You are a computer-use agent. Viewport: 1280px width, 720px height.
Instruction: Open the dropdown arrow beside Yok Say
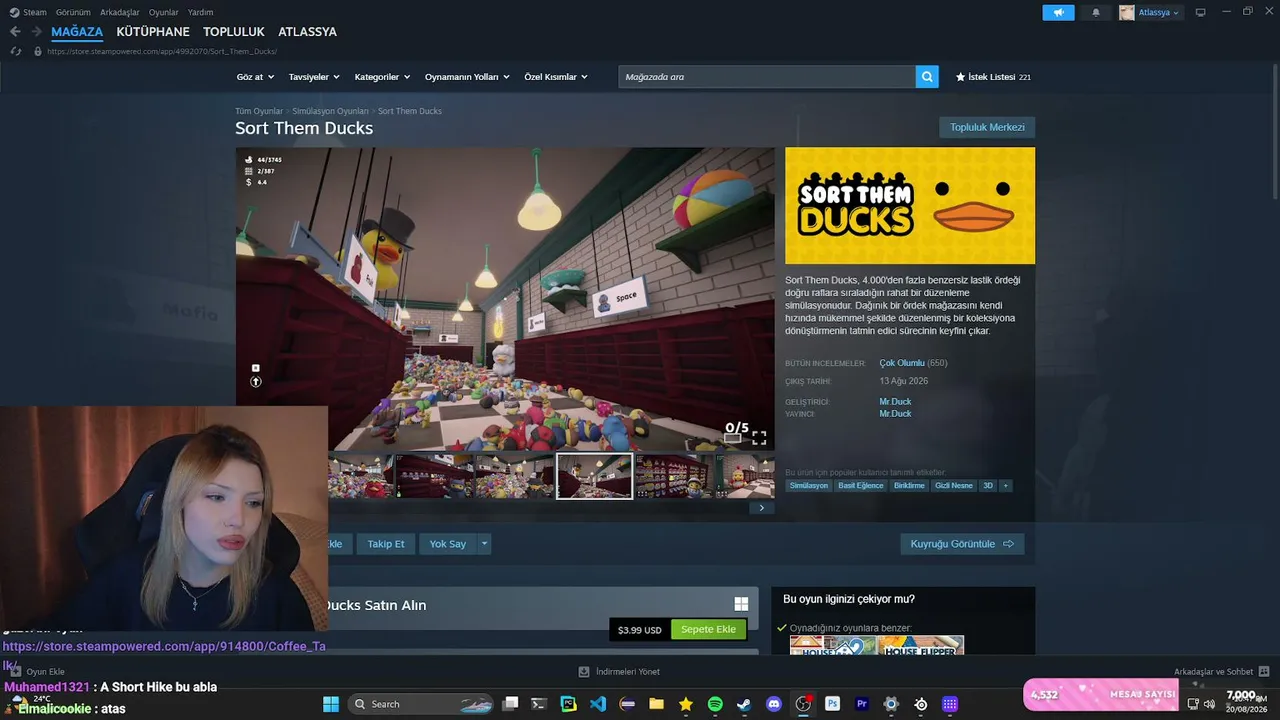pos(484,544)
